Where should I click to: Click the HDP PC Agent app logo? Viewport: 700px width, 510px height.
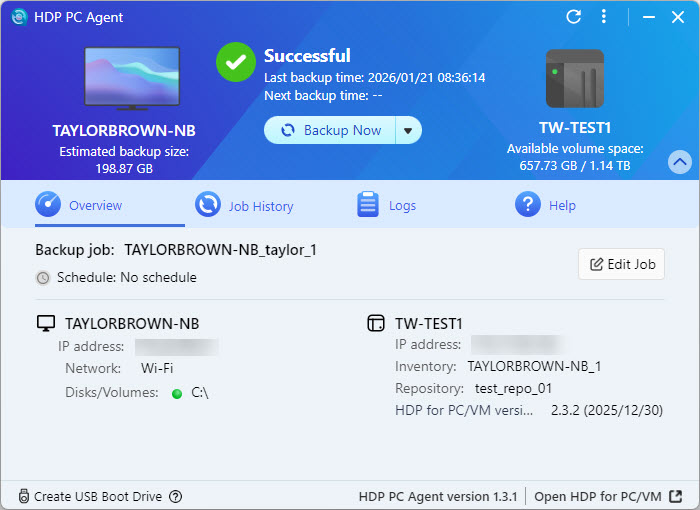click(18, 17)
